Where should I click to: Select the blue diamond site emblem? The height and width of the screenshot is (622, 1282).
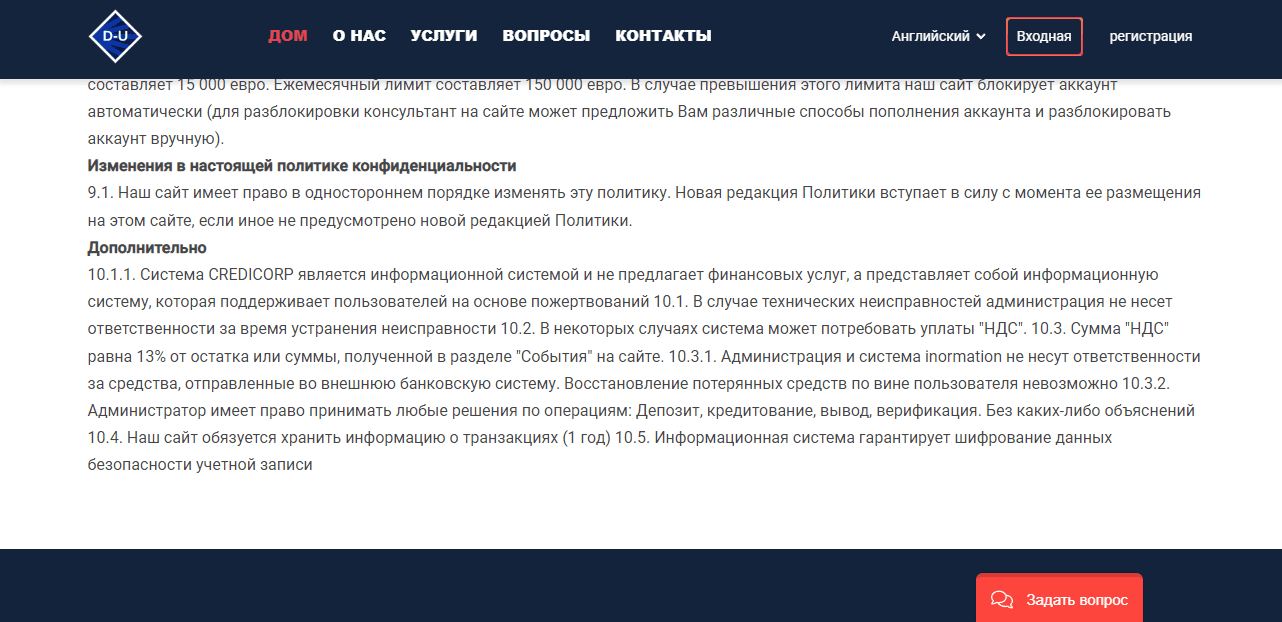(x=115, y=35)
